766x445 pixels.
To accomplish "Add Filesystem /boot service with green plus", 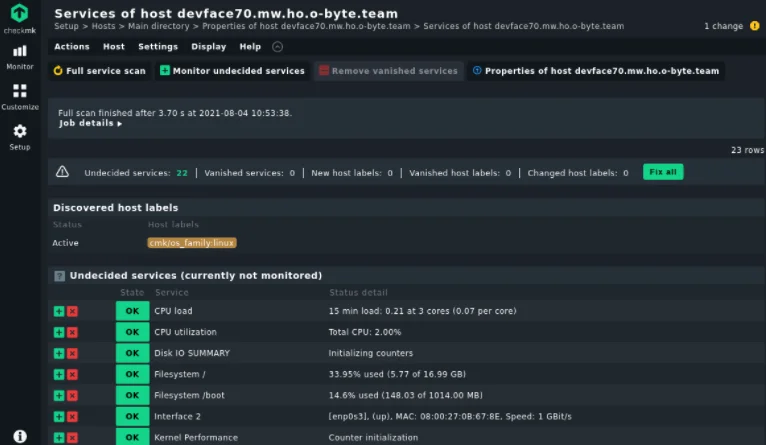I will (59, 395).
